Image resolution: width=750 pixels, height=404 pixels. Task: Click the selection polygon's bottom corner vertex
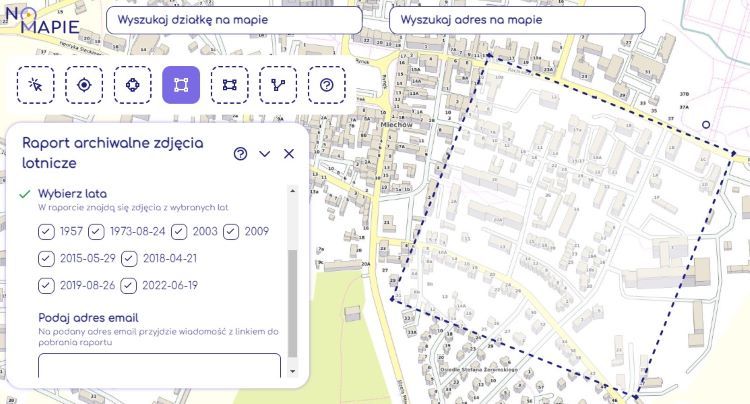click(x=636, y=397)
